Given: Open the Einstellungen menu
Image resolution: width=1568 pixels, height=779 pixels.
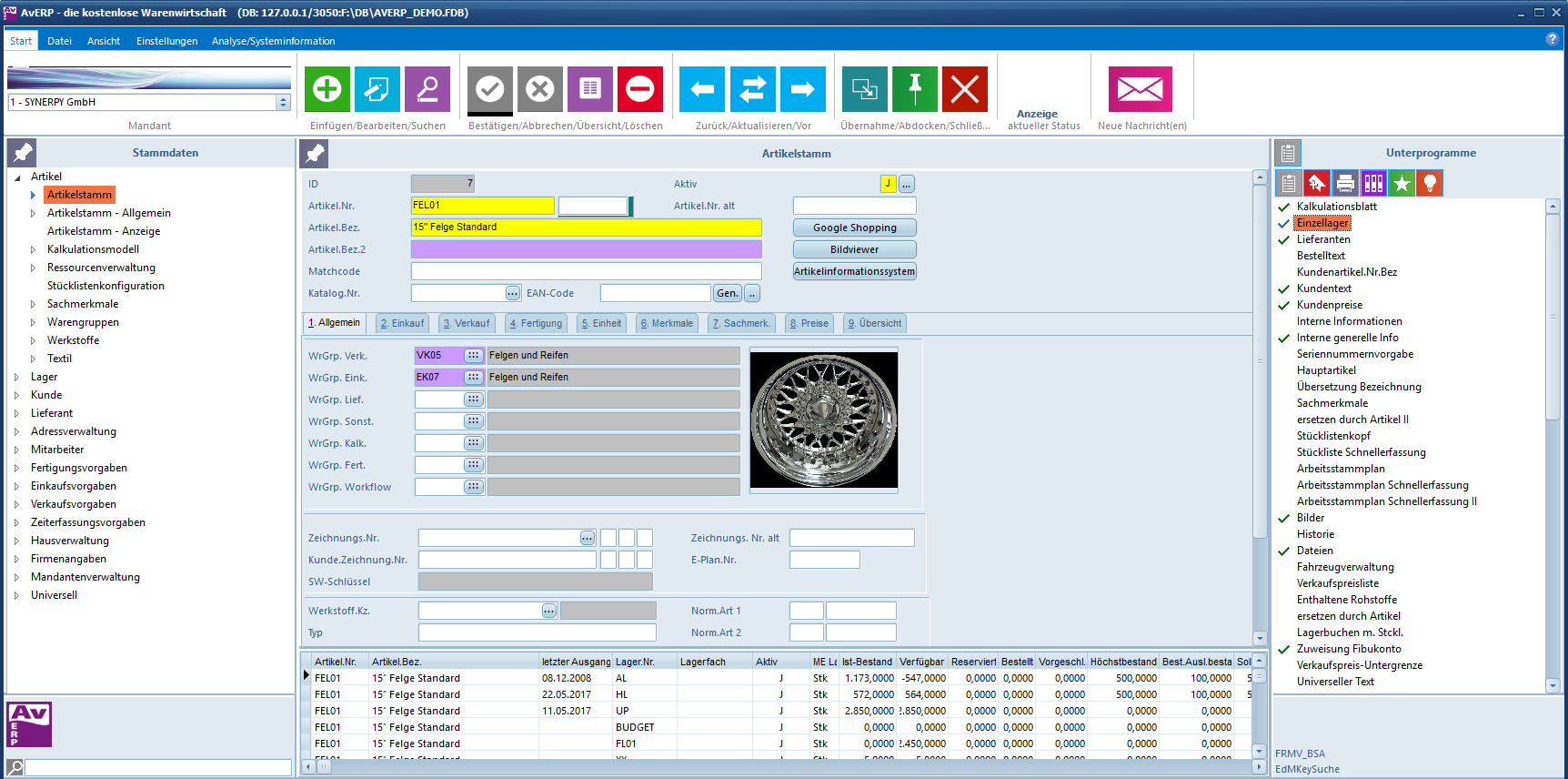Looking at the screenshot, I should [x=166, y=41].
